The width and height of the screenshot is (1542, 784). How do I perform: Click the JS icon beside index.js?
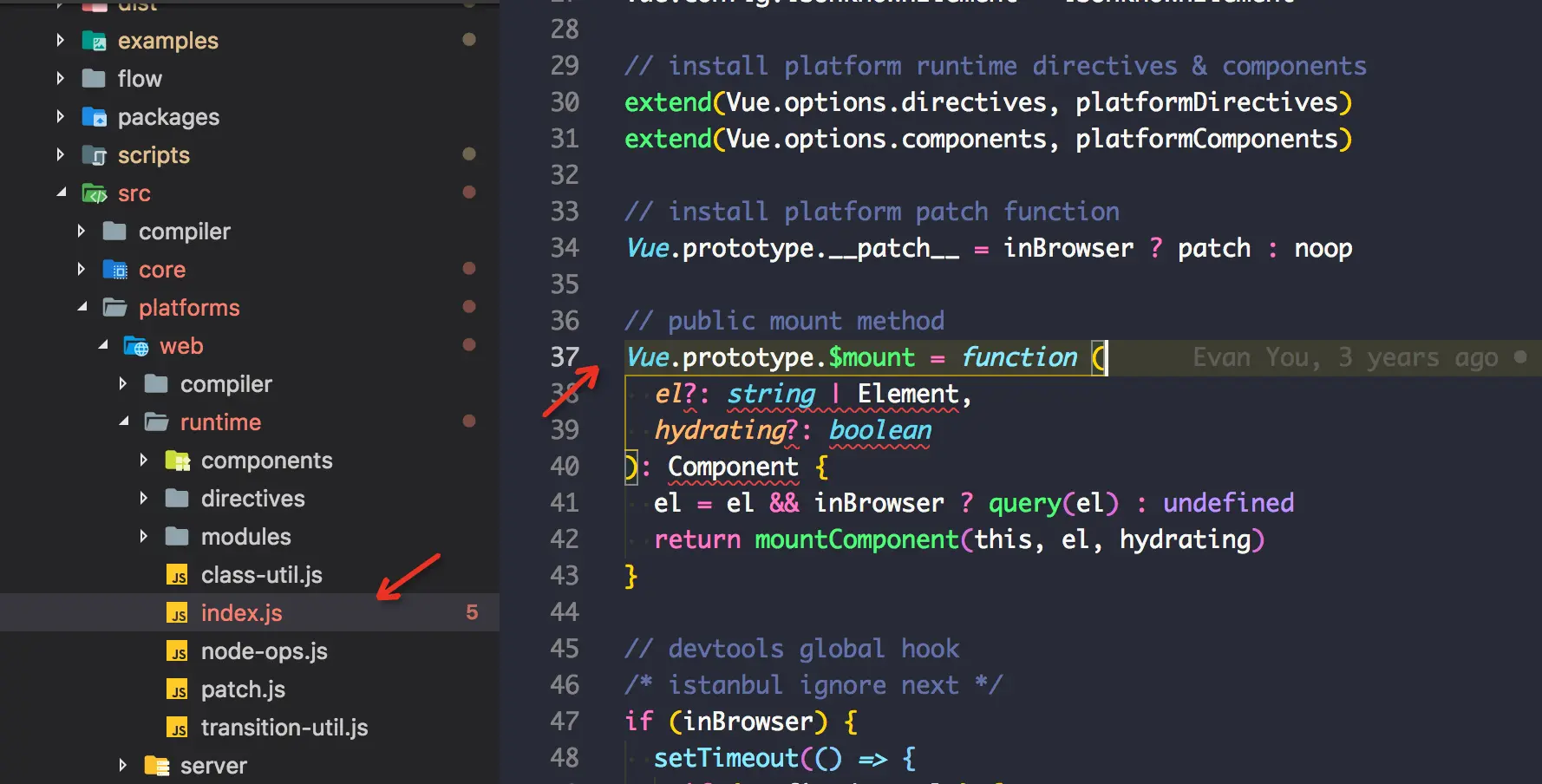click(x=177, y=613)
